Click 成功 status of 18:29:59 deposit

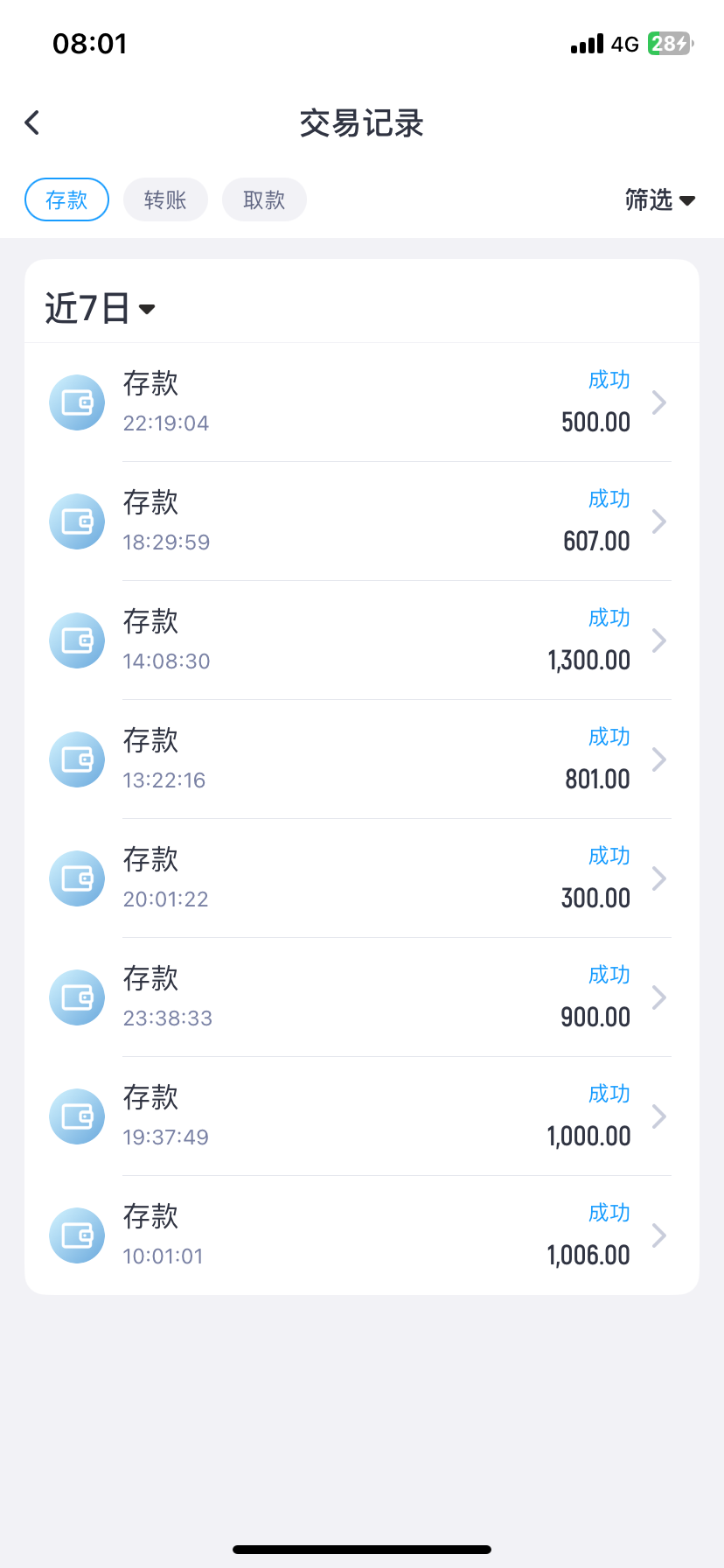pos(609,499)
